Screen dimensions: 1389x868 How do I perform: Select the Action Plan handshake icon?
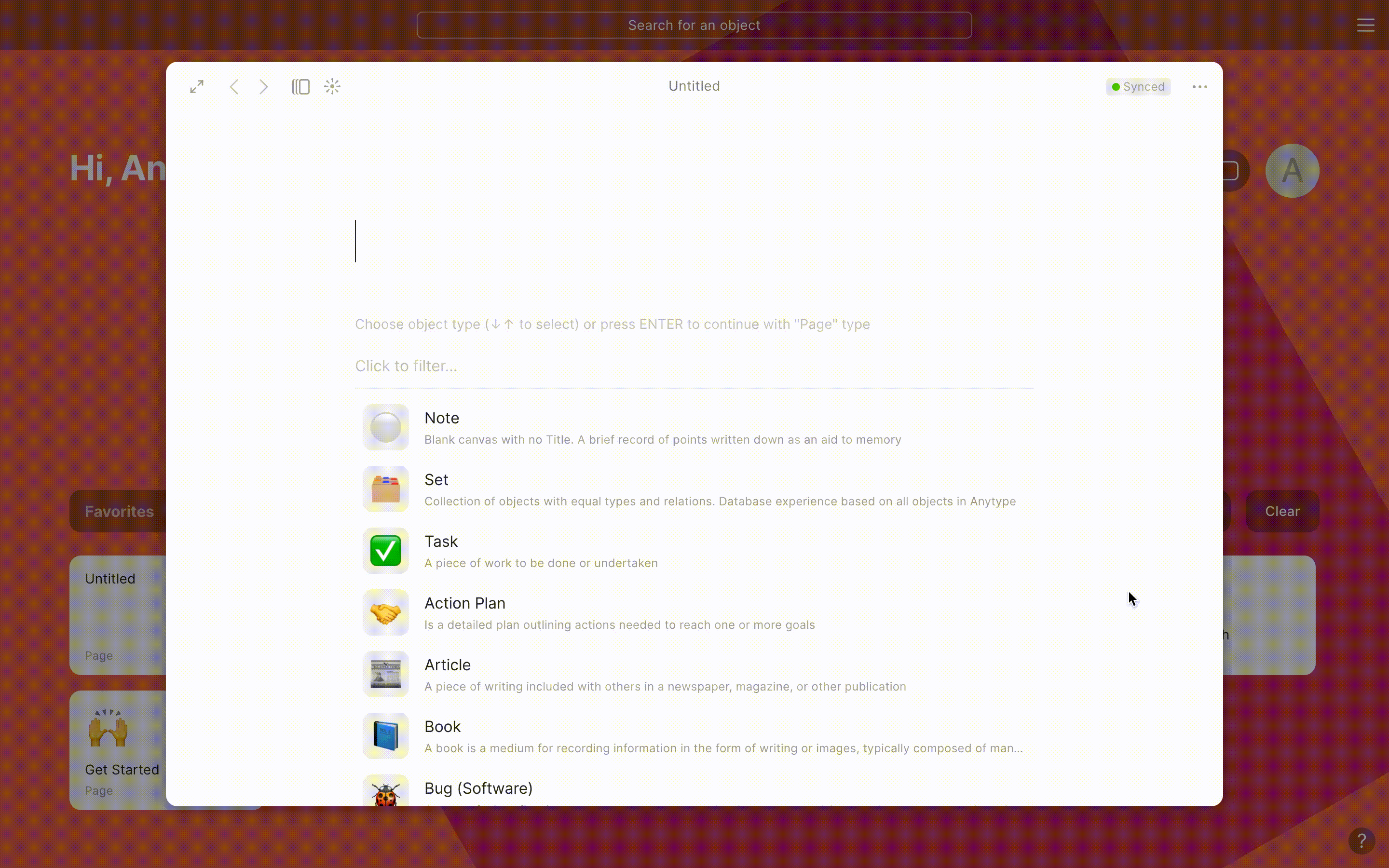386,612
